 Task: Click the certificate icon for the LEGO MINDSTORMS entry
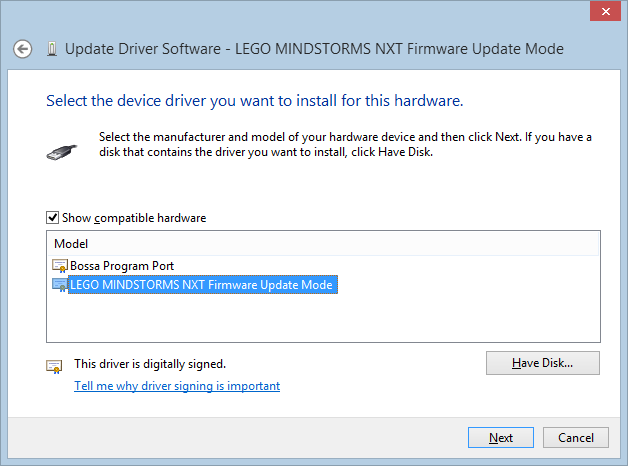click(60, 285)
